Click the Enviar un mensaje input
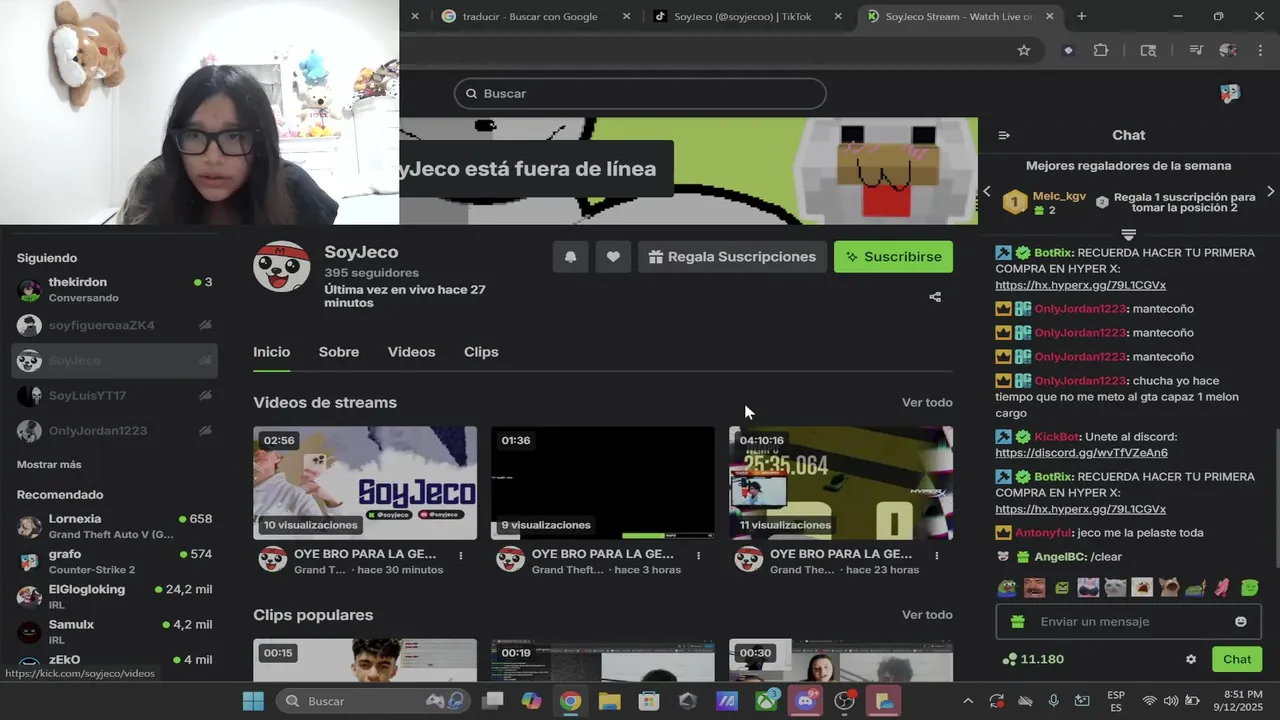This screenshot has height=720, width=1280. pos(1130,621)
